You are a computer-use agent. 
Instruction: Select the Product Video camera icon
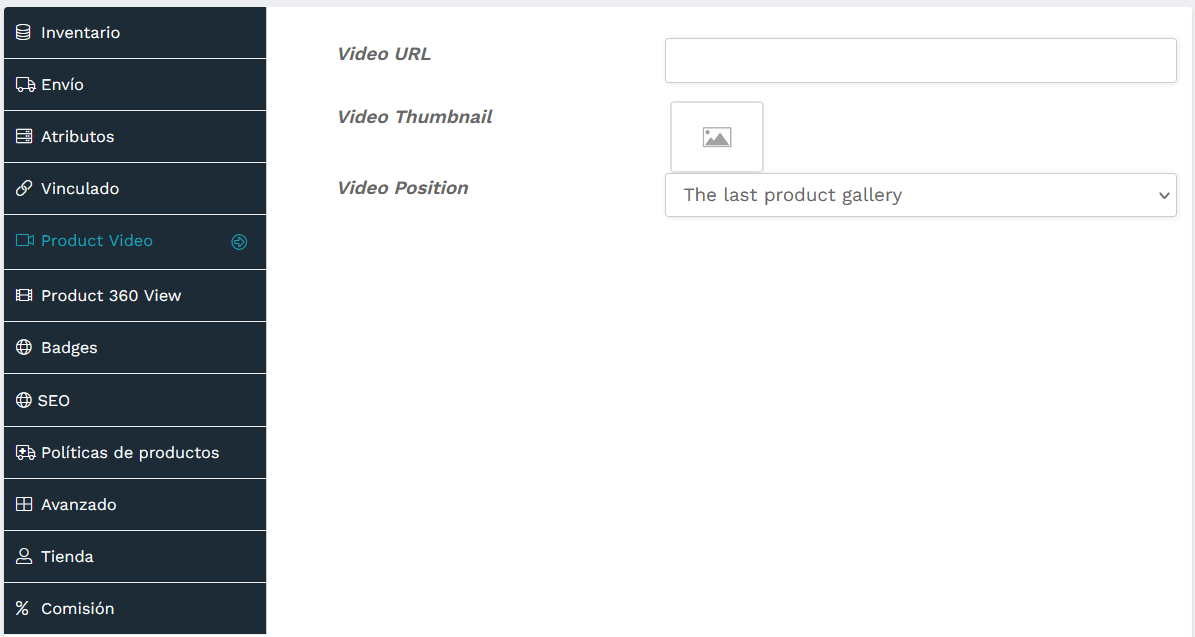coord(22,240)
